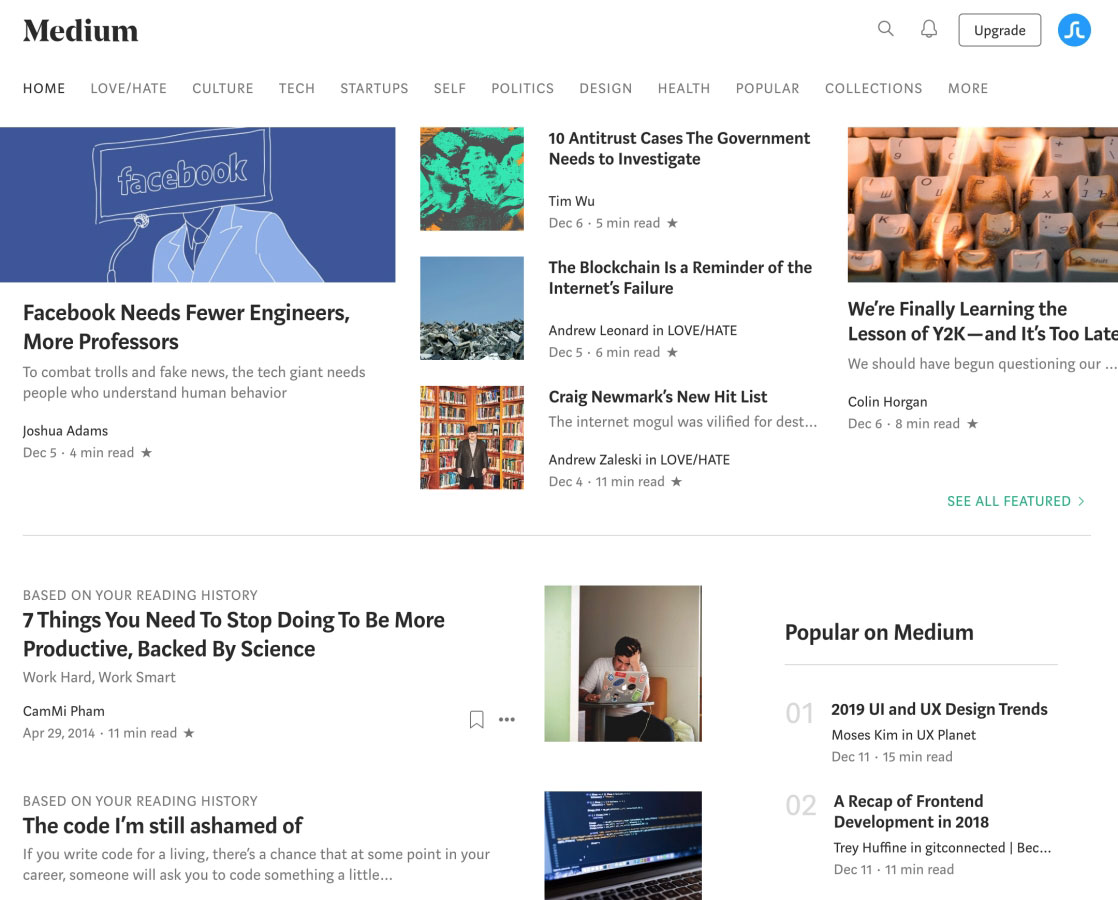Click star beside Tim Wu's 5 min read
This screenshot has width=1118, height=900.
tap(672, 223)
